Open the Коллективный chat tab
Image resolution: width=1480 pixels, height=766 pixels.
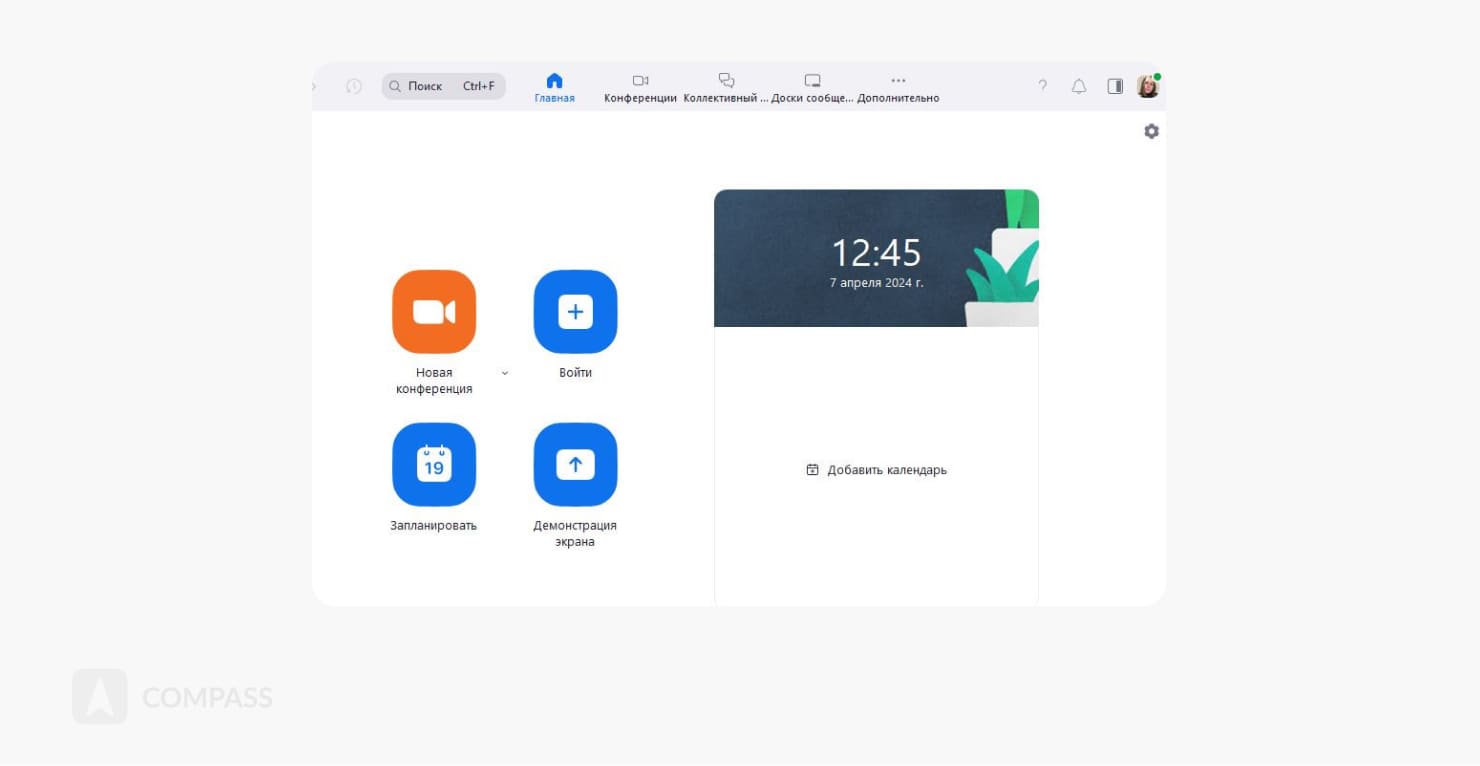(x=726, y=88)
